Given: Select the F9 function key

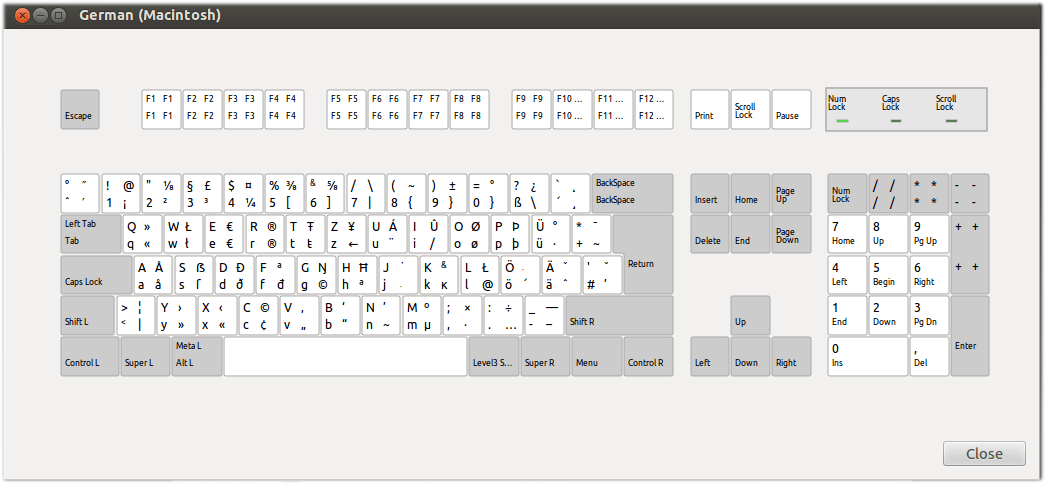Looking at the screenshot, I should (x=532, y=109).
